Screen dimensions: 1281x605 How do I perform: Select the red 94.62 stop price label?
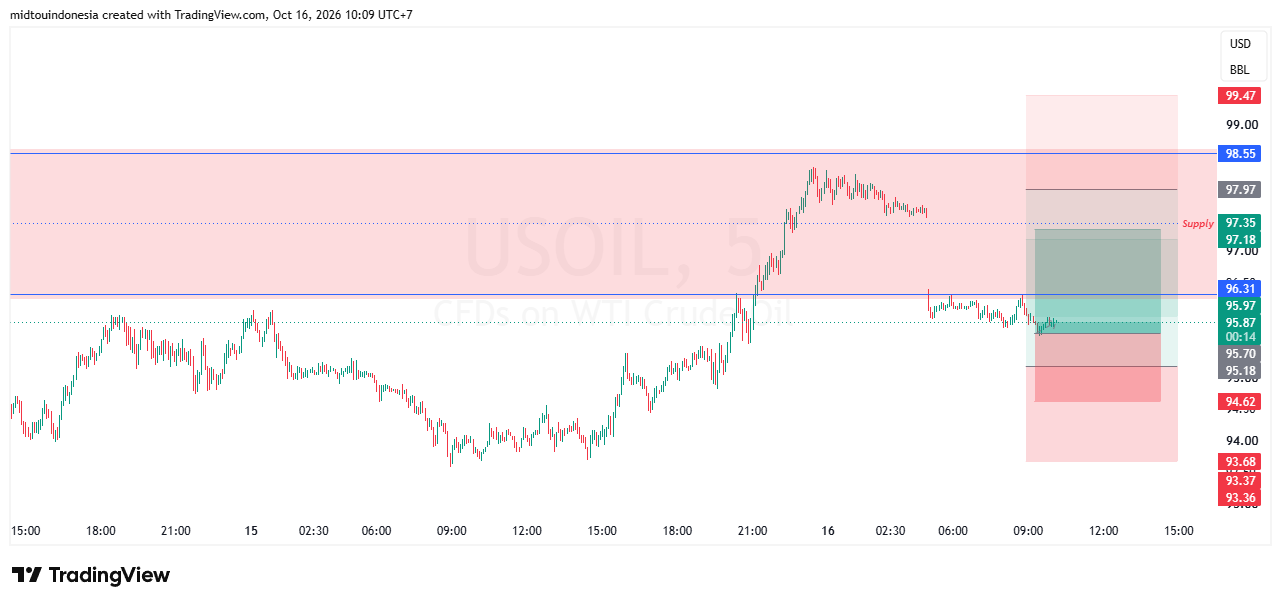coord(1239,402)
